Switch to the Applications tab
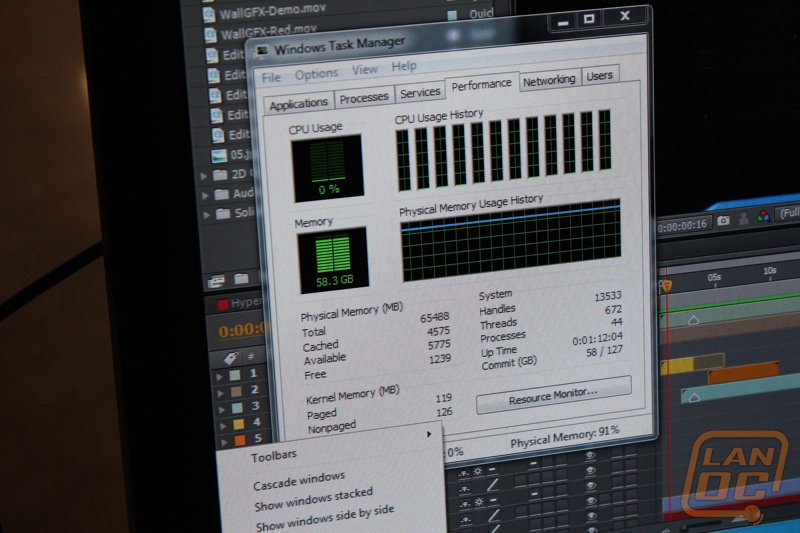The height and width of the screenshot is (533, 800). pos(298,104)
